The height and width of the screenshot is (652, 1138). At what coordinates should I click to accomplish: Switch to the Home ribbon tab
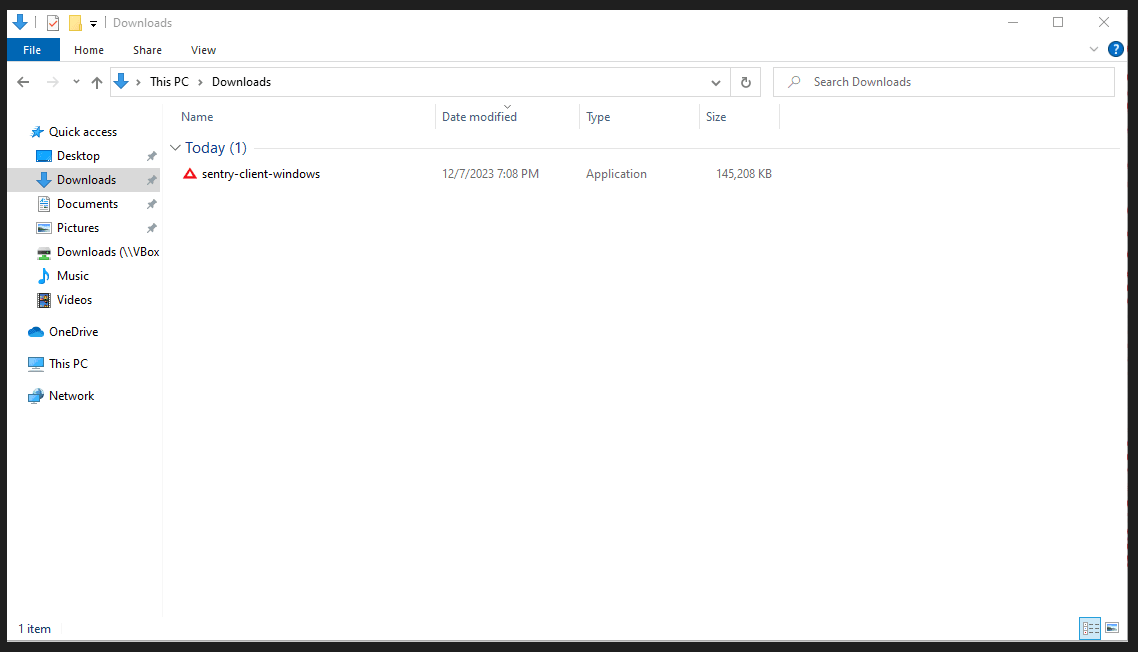[89, 50]
